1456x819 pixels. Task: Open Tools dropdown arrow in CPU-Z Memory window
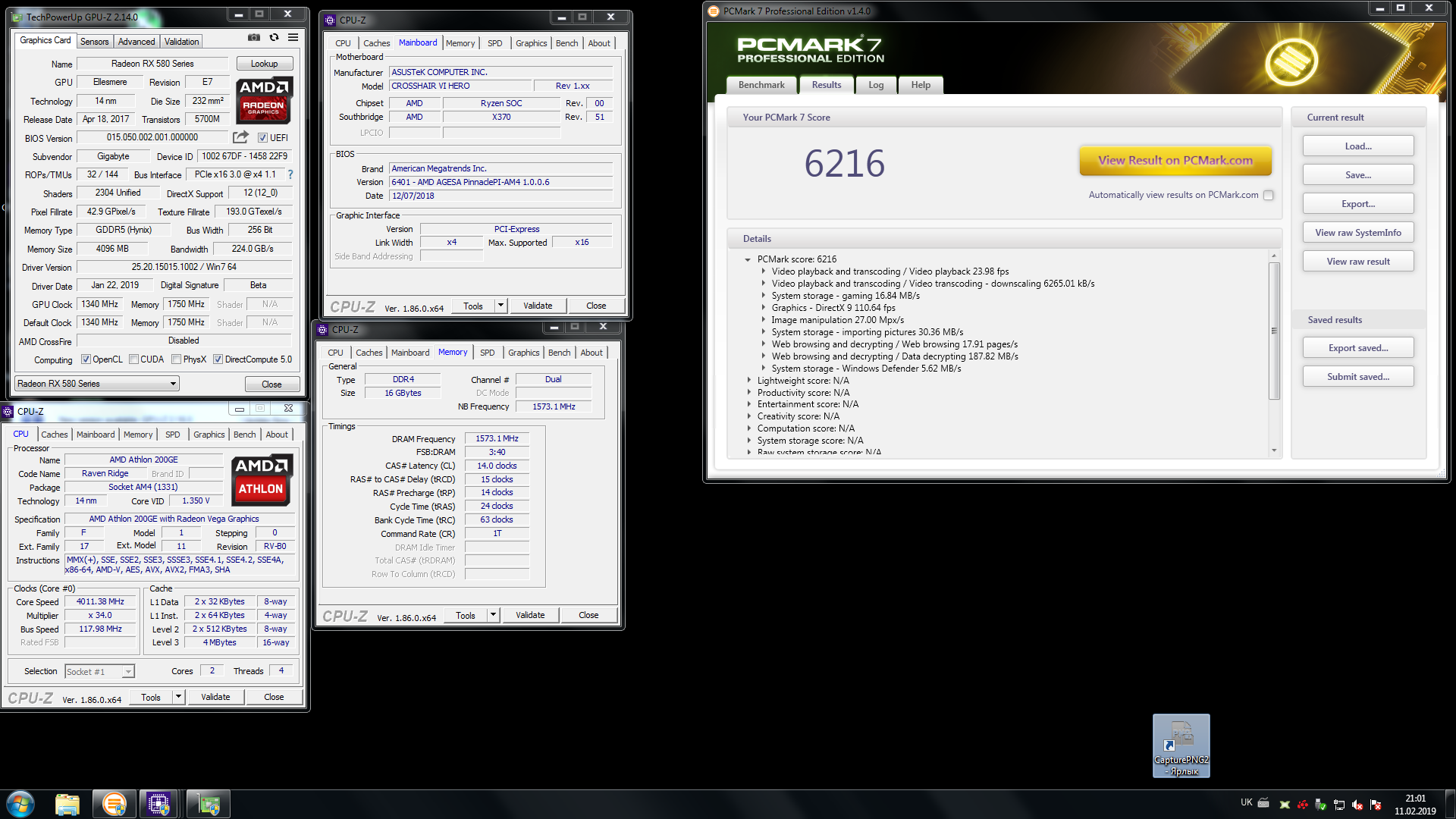493,615
